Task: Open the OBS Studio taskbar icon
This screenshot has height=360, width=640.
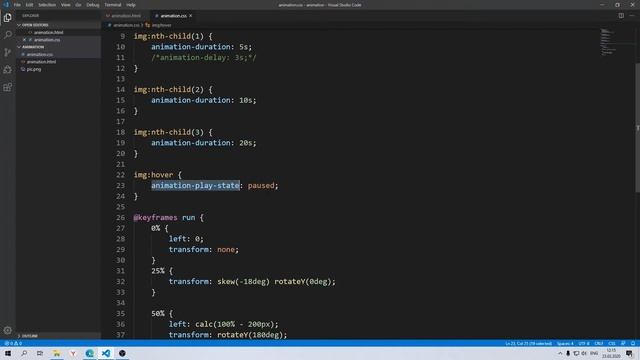Action: (x=122, y=353)
